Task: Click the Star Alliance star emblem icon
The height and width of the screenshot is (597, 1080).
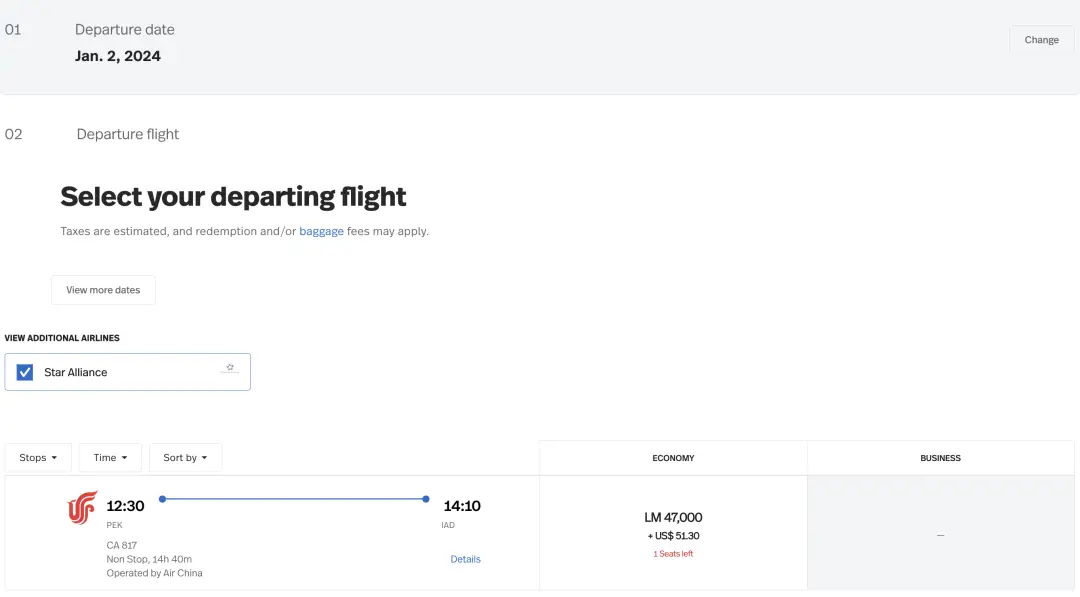Action: [x=230, y=368]
